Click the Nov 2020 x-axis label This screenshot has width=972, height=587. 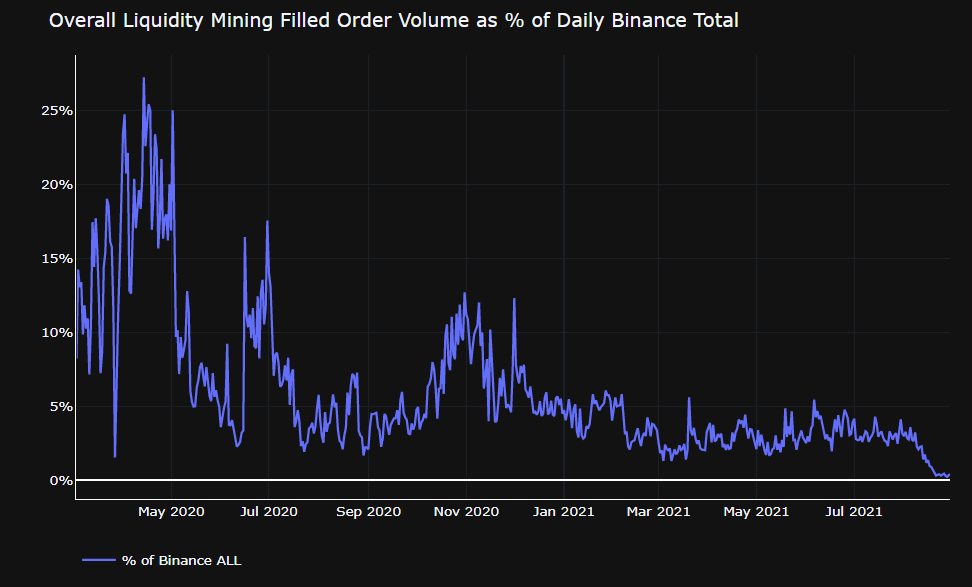466,512
